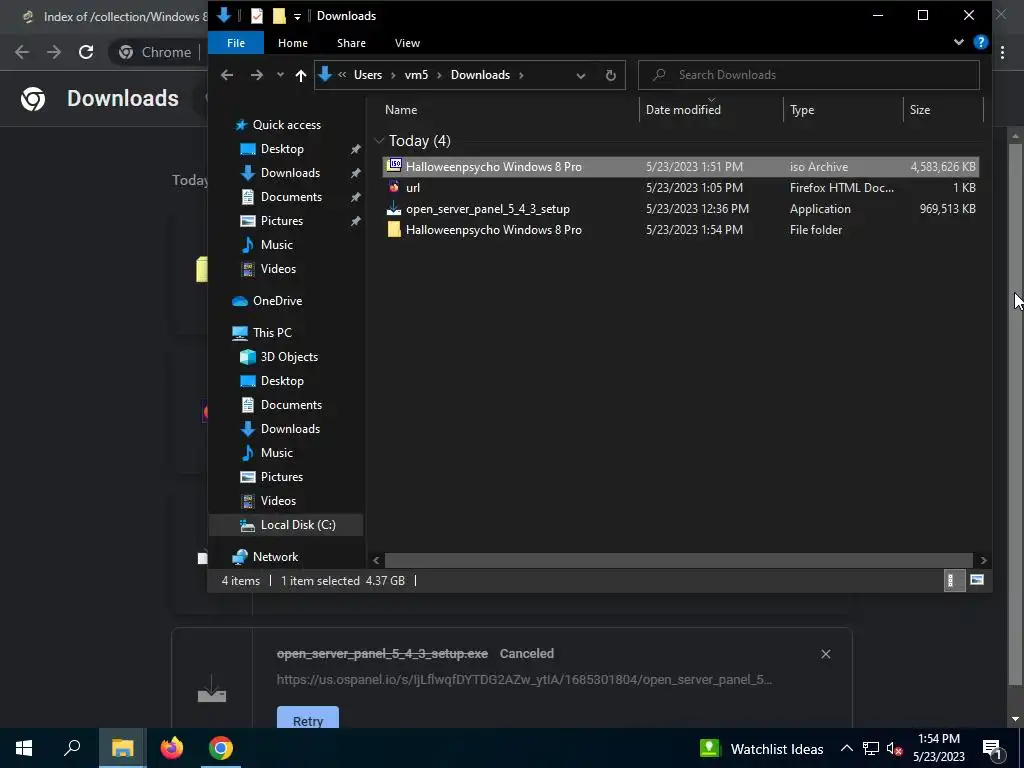Show hidden system tray icons

coord(846,748)
